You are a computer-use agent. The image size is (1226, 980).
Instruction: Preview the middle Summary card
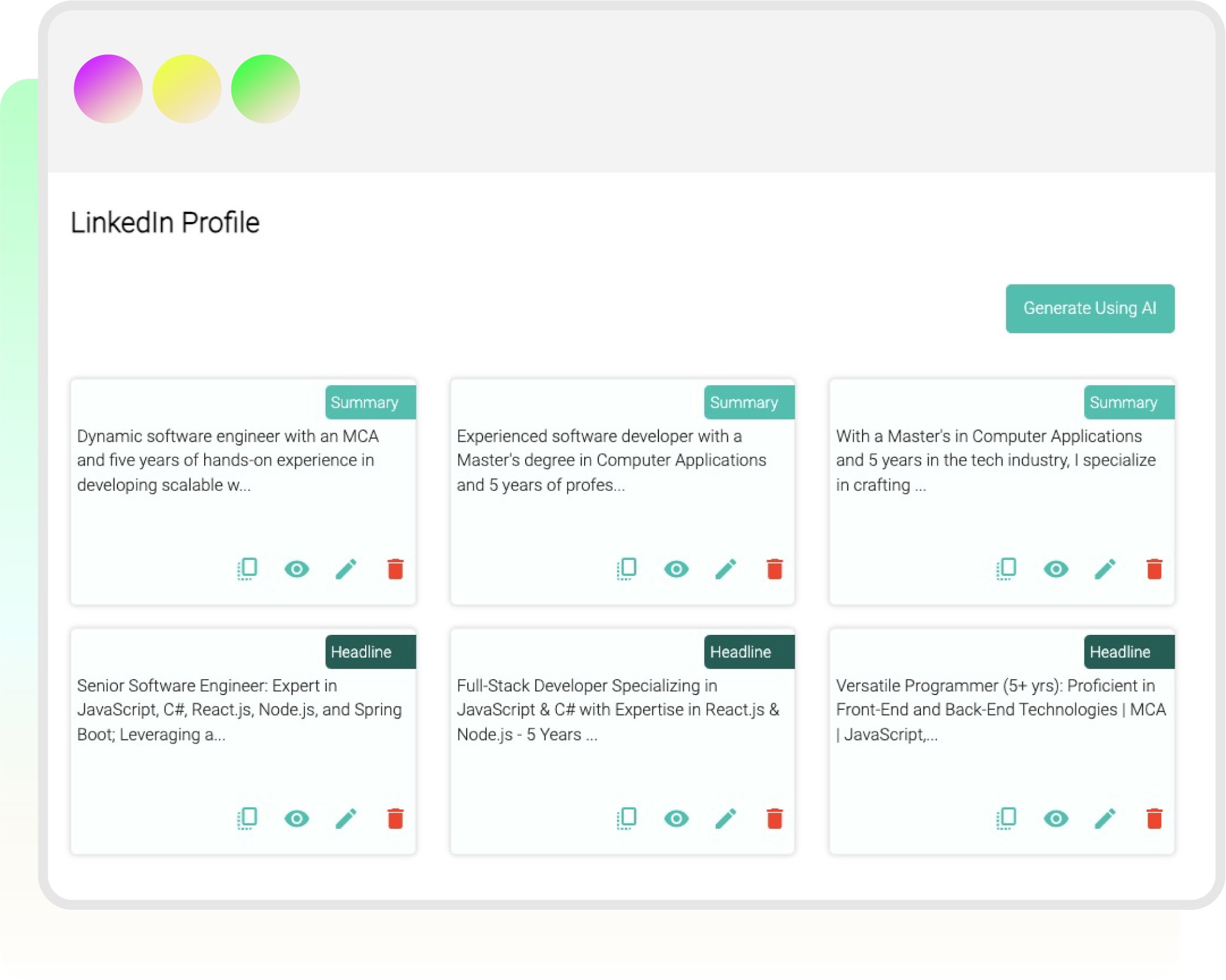point(677,569)
